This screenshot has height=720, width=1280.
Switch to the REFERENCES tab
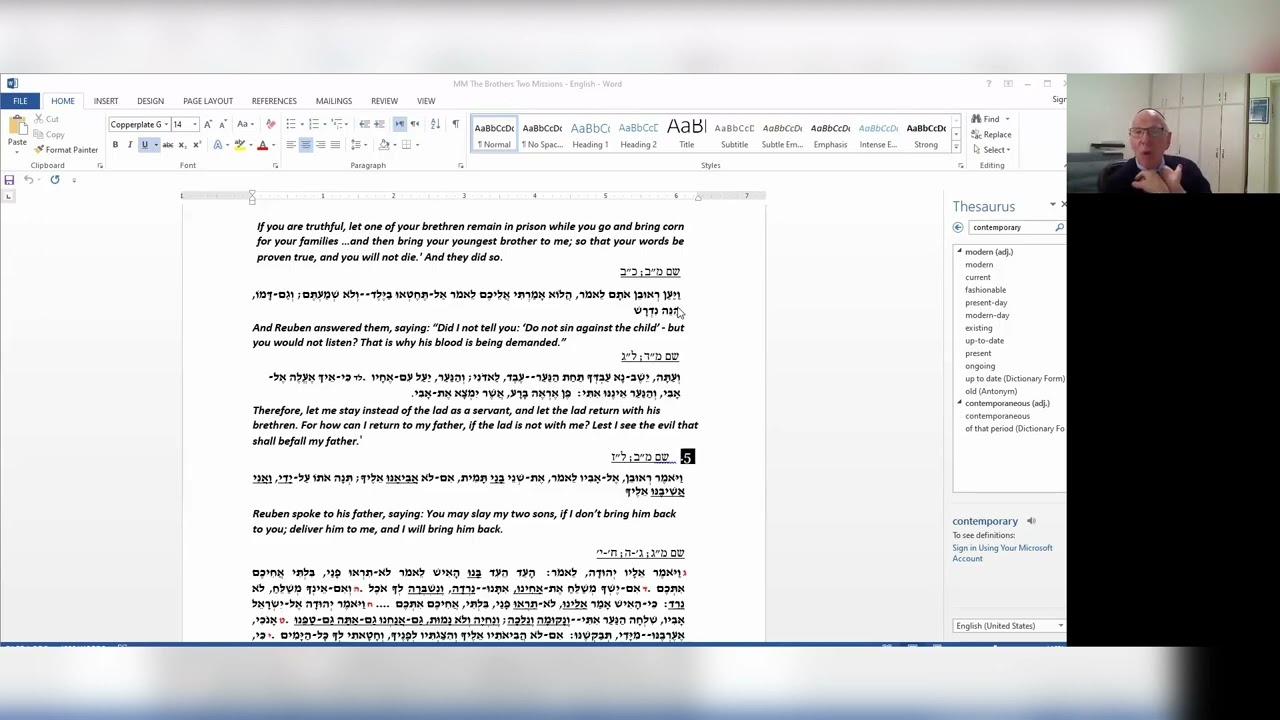click(274, 101)
